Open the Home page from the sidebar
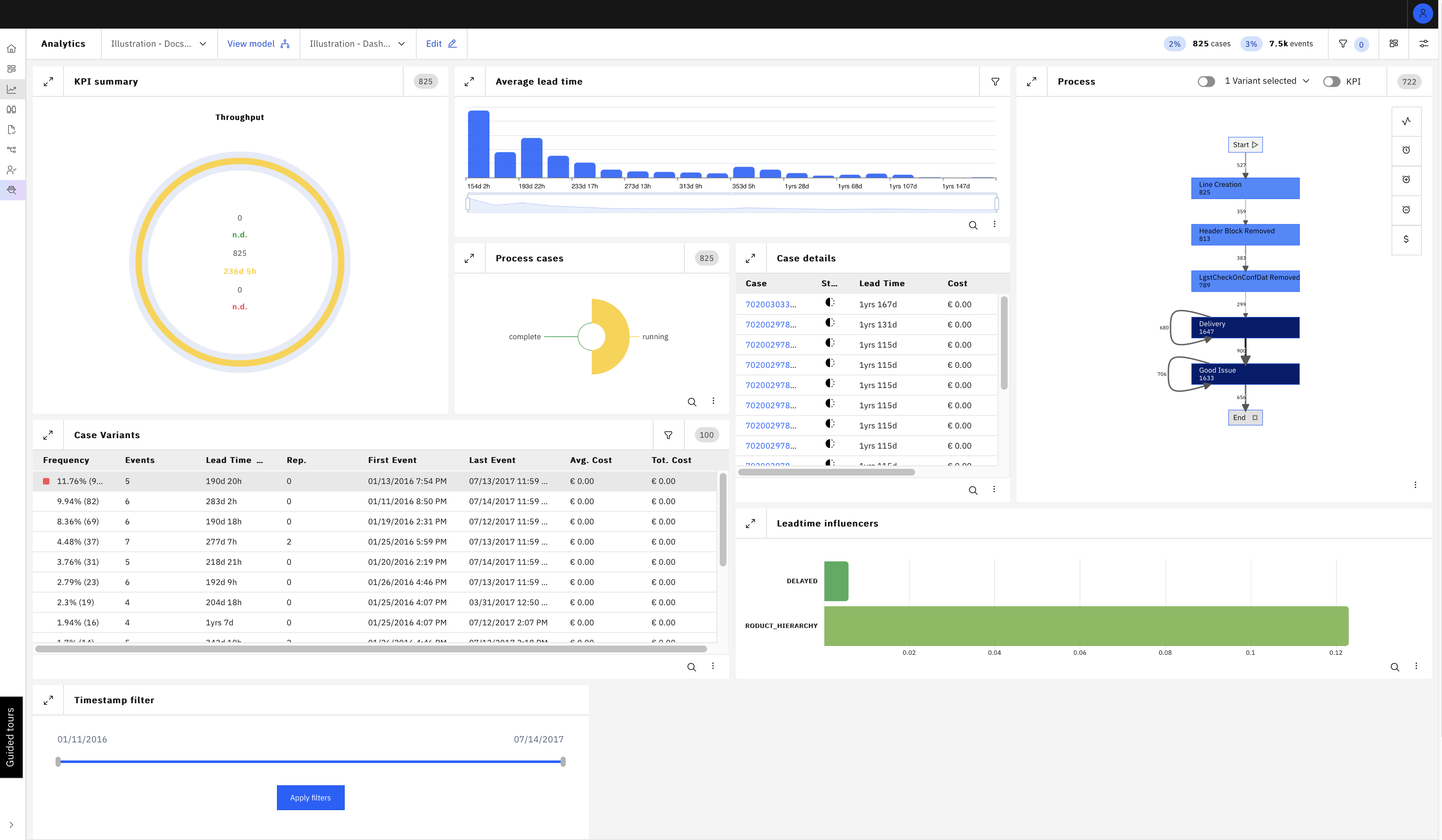 [x=11, y=49]
